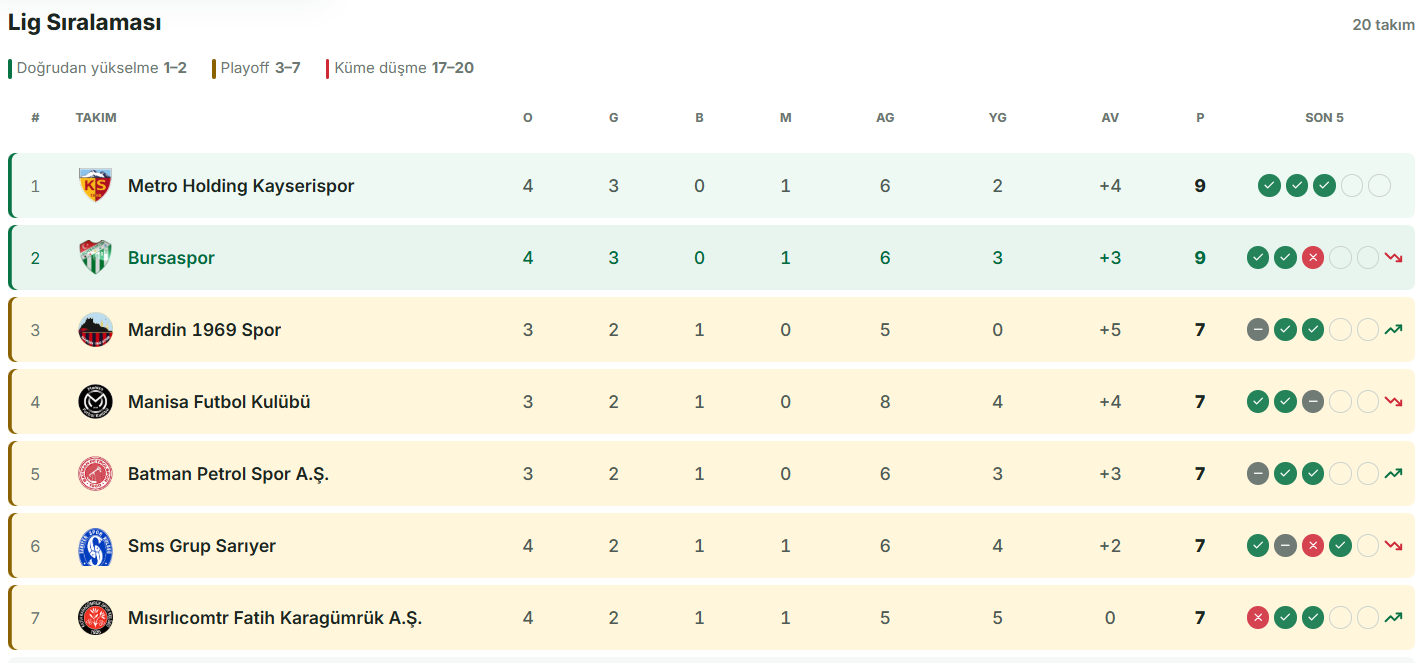Open the Metro Holding Kayserispor team name link
Viewport: 1424px width, 663px height.
click(241, 186)
